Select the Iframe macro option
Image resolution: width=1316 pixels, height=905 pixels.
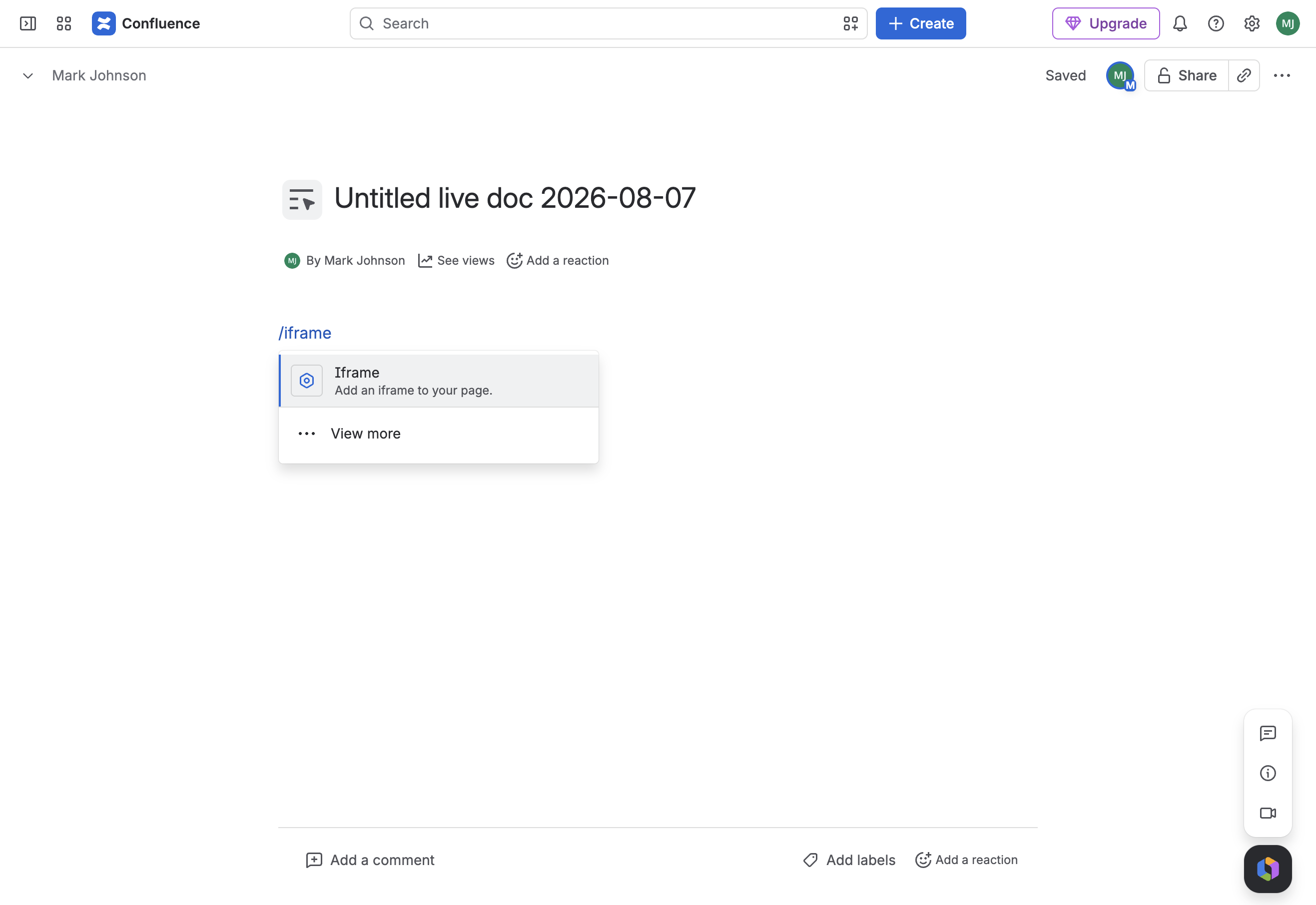(439, 381)
